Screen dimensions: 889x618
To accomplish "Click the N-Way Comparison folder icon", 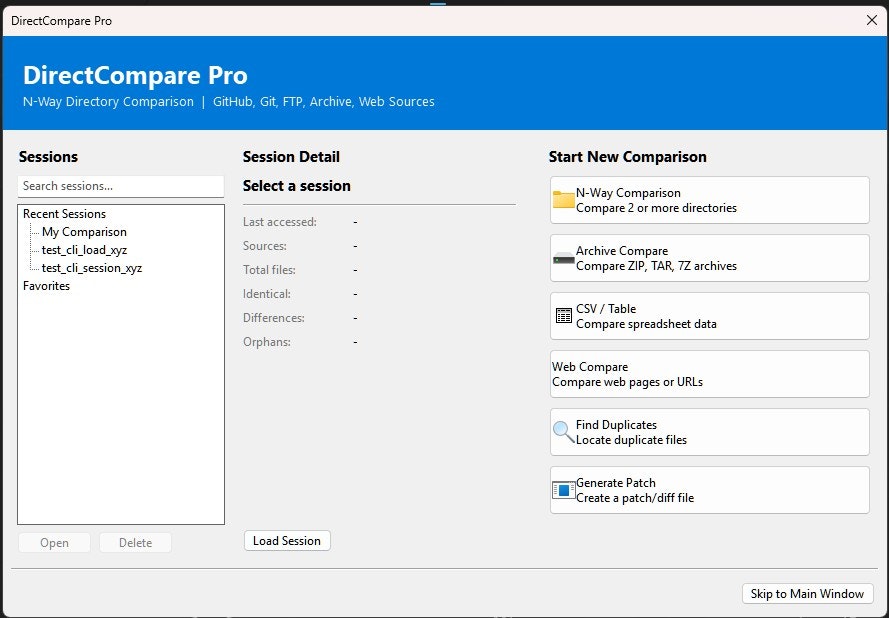I will click(x=564, y=200).
